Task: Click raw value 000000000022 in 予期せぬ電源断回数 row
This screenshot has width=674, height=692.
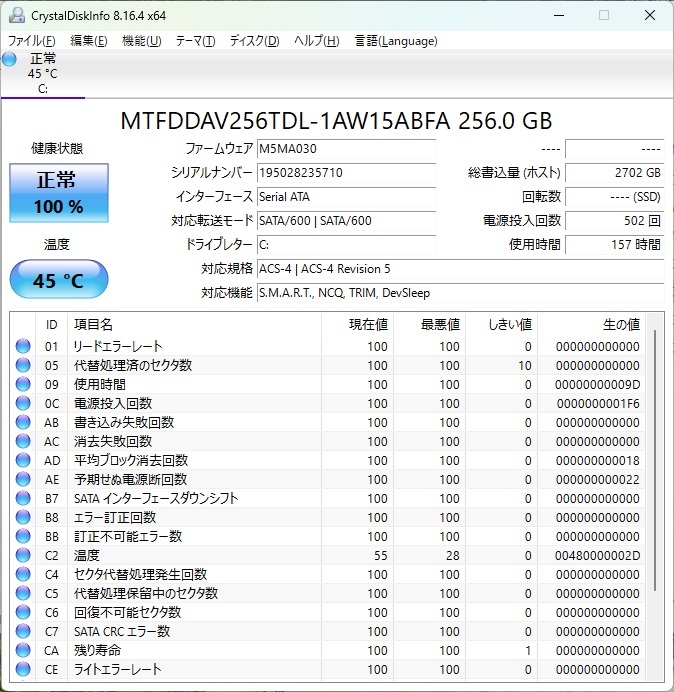Action: pyautogui.click(x=598, y=479)
